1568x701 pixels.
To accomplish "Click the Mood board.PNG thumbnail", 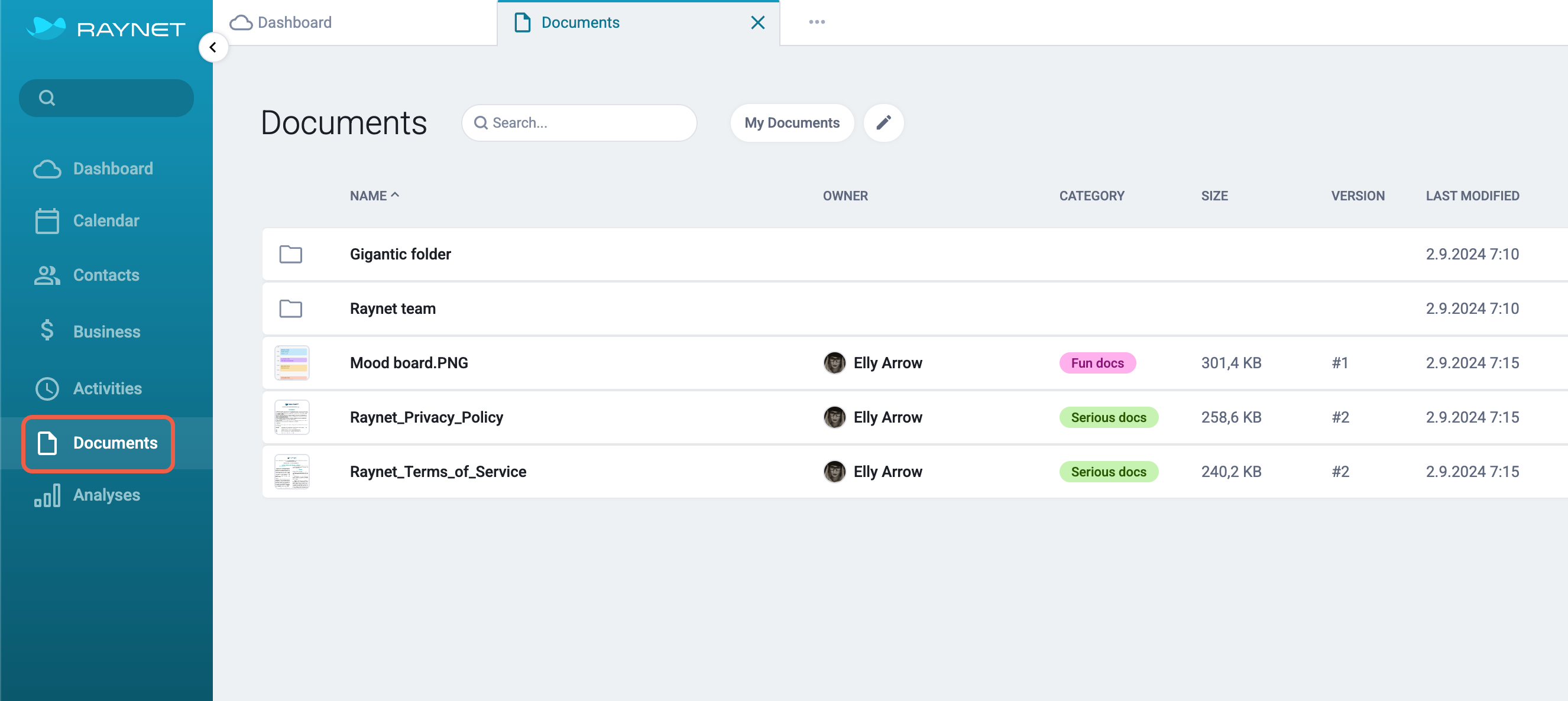I will [292, 363].
